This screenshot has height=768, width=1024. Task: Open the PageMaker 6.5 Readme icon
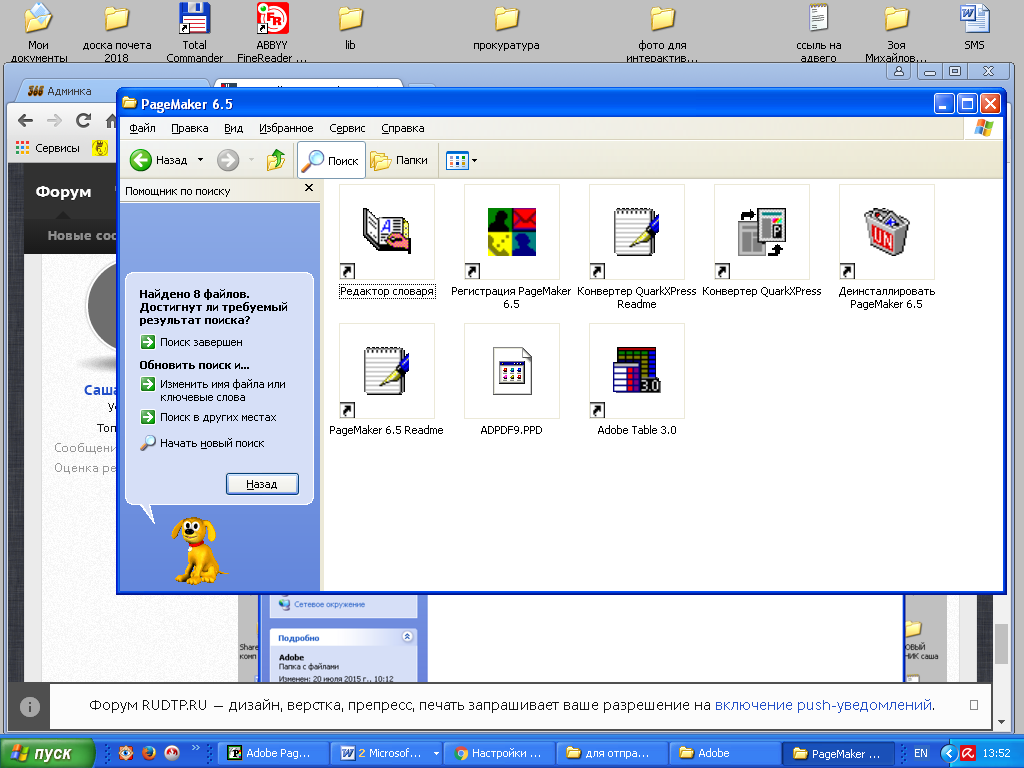pos(387,371)
